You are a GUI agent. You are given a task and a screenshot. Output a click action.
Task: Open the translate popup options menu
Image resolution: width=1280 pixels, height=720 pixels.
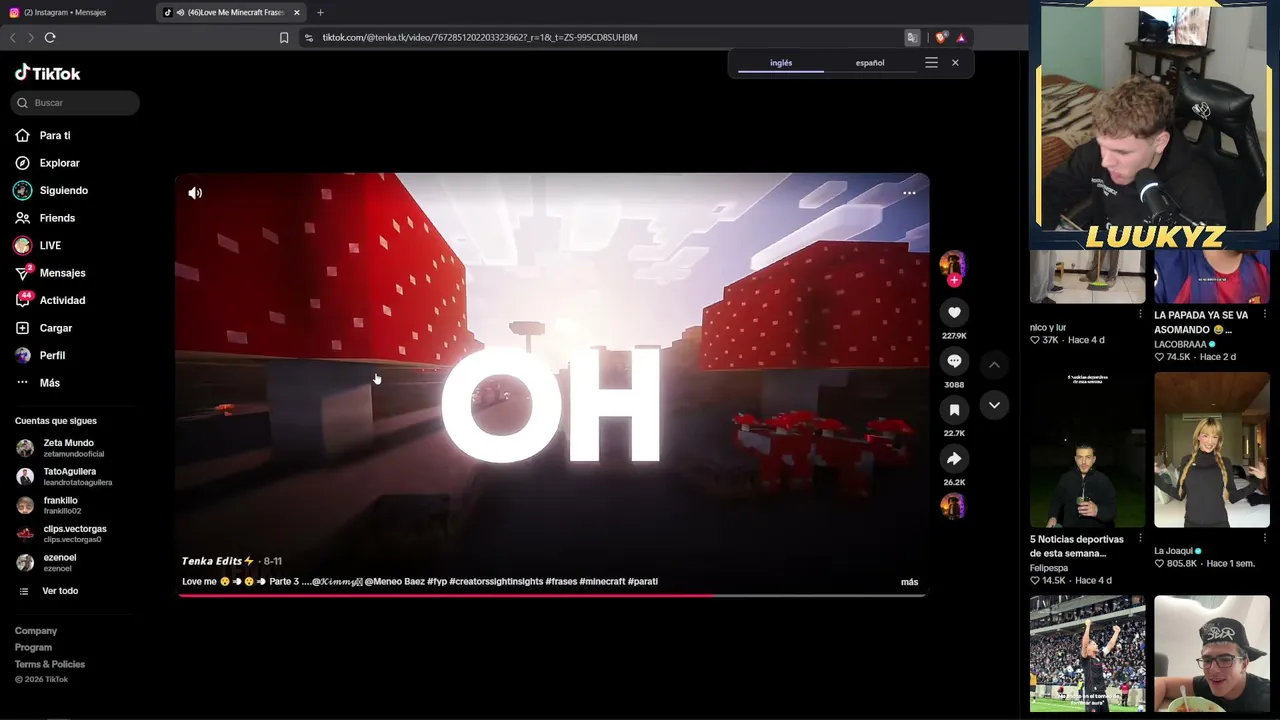click(931, 63)
